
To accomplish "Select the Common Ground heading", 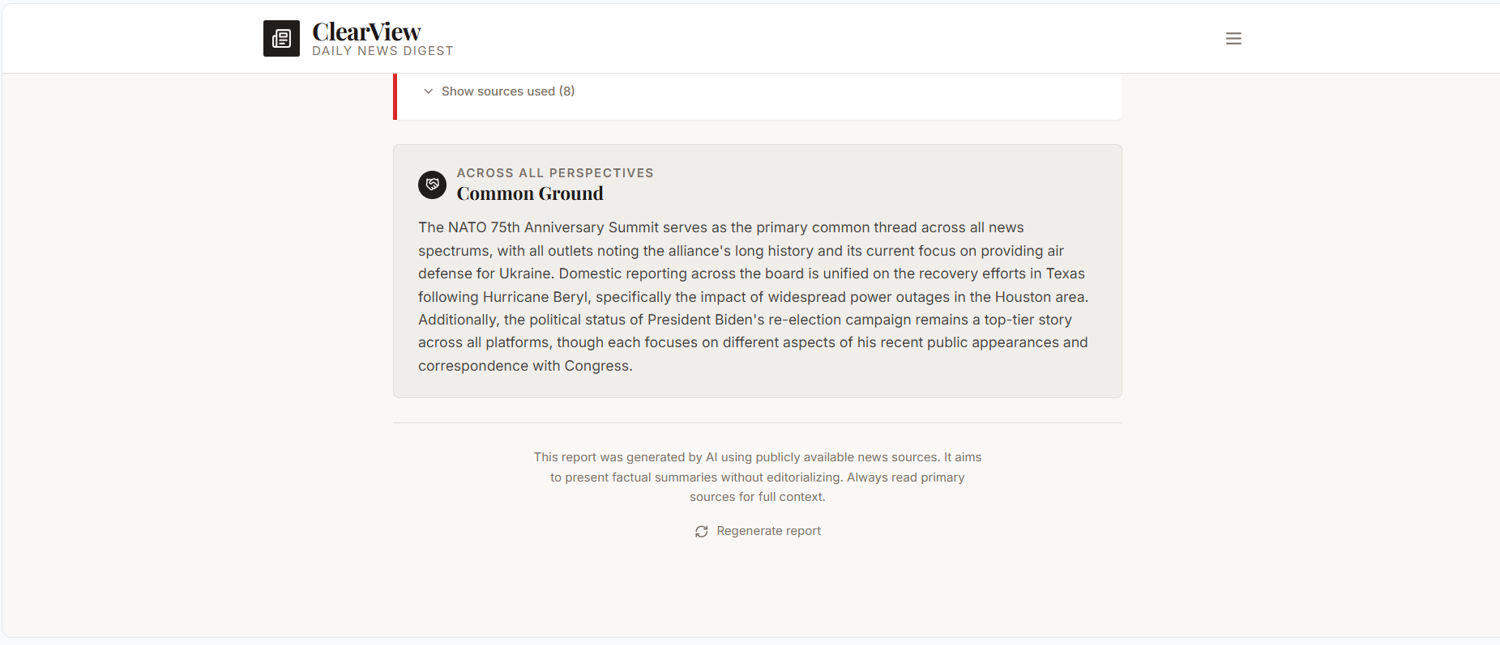I will click(530, 193).
